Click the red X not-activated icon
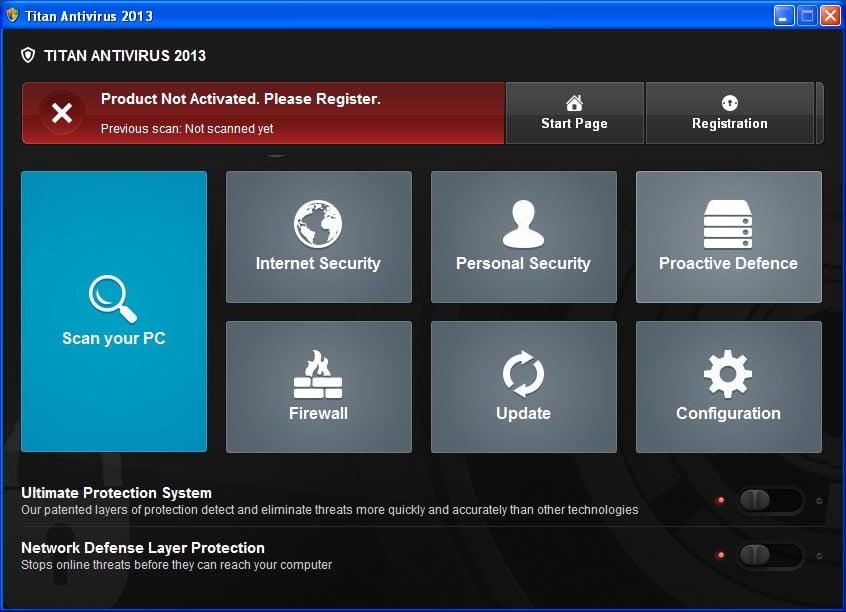The image size is (846, 612). point(62,113)
